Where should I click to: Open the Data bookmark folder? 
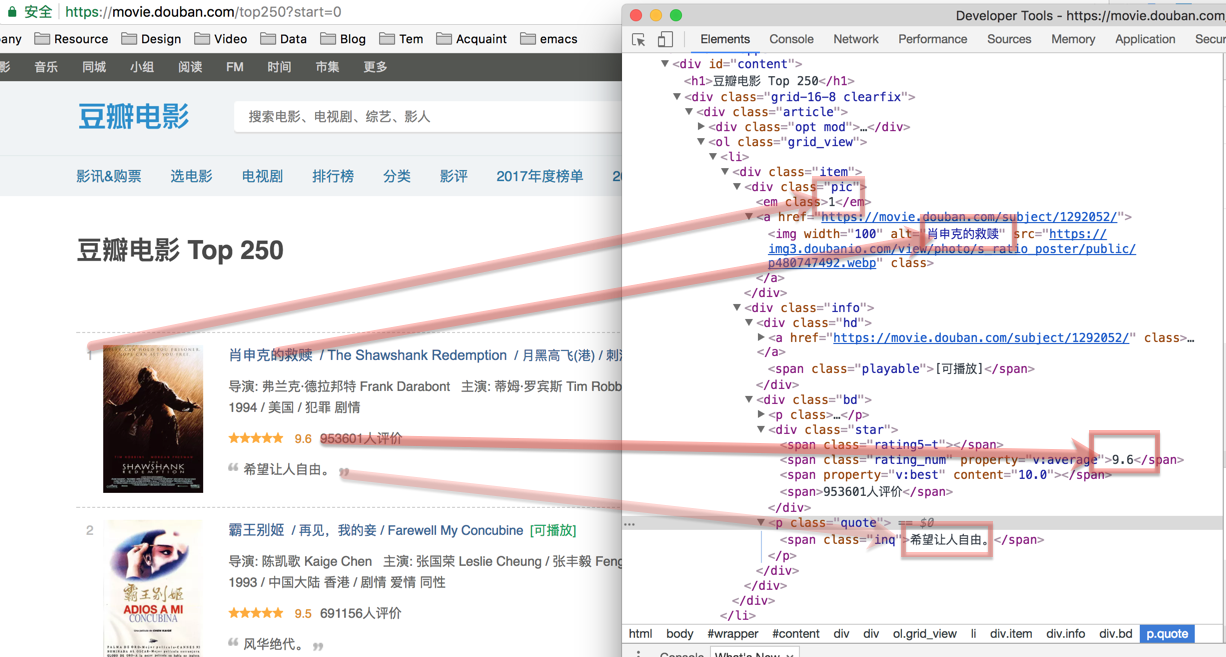point(284,39)
